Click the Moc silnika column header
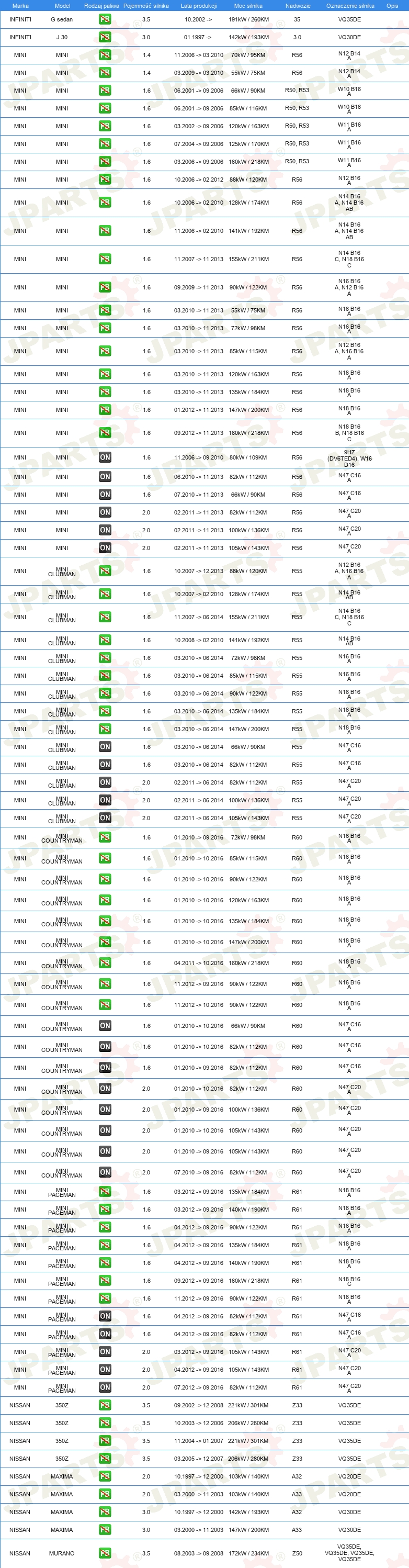Screen dimensions: 409x1568 click(x=248, y=5)
